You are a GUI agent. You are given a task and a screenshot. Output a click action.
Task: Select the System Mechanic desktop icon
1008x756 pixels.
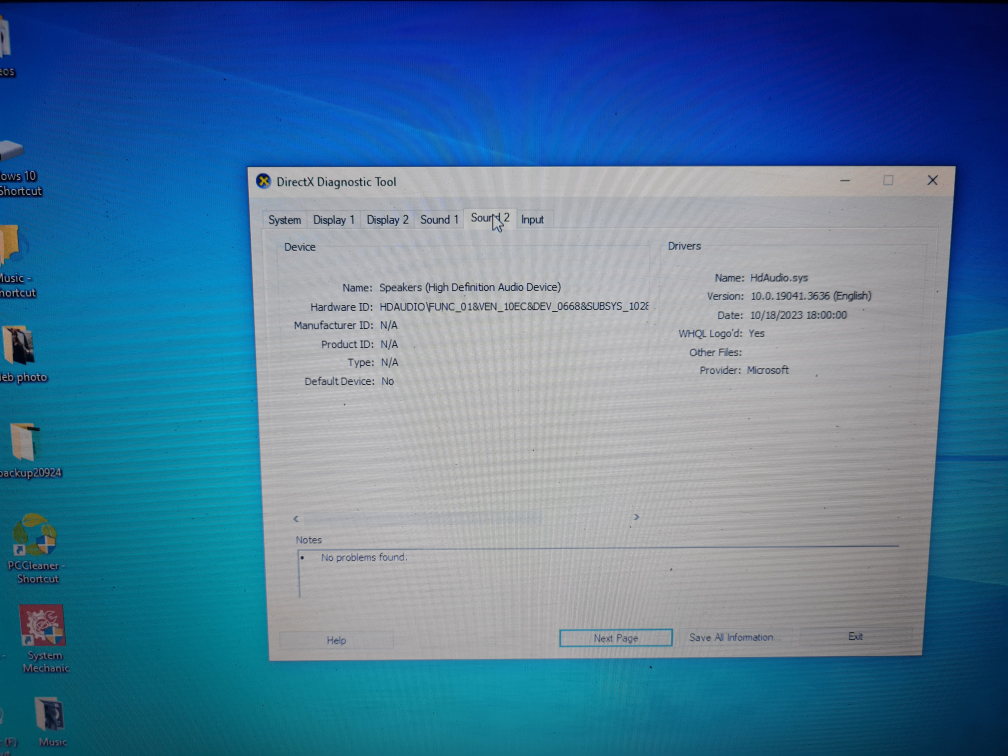(x=43, y=639)
